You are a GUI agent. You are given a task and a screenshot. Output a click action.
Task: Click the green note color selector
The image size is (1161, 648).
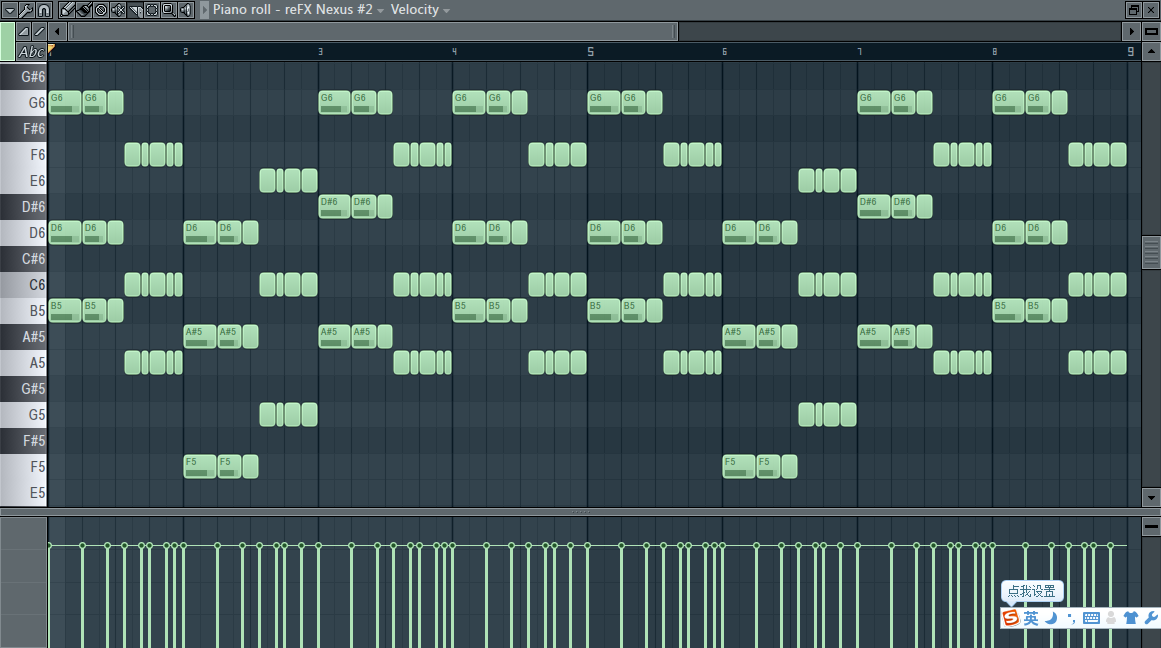point(7,41)
